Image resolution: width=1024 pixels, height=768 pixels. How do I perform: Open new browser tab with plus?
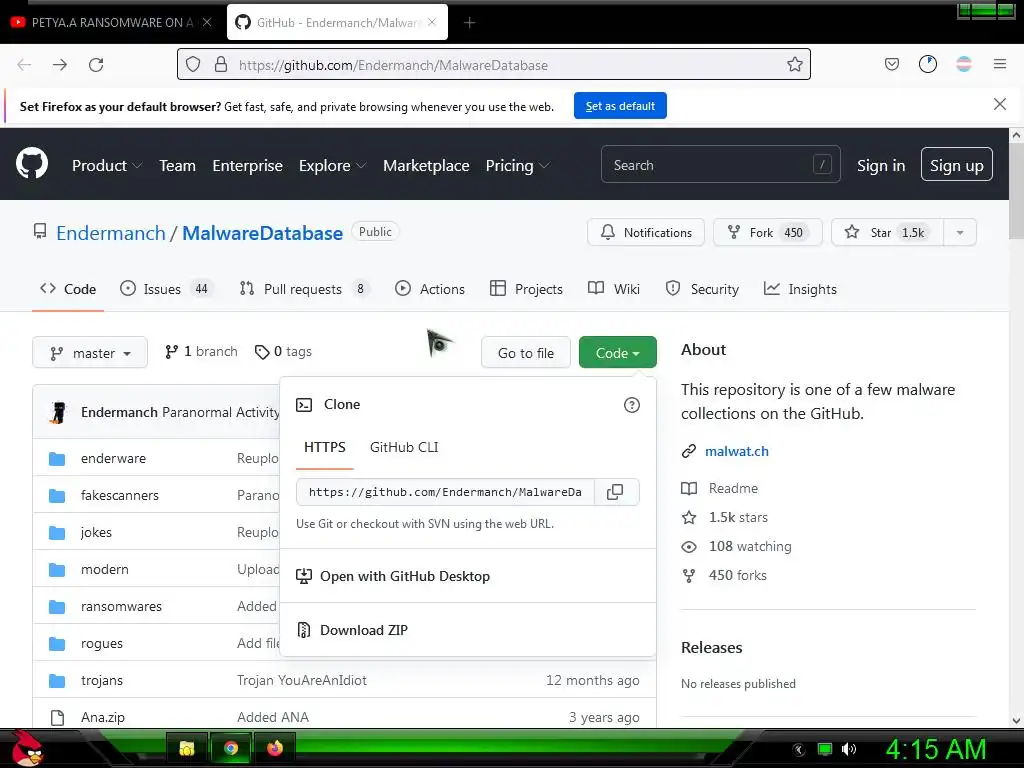[x=469, y=23]
